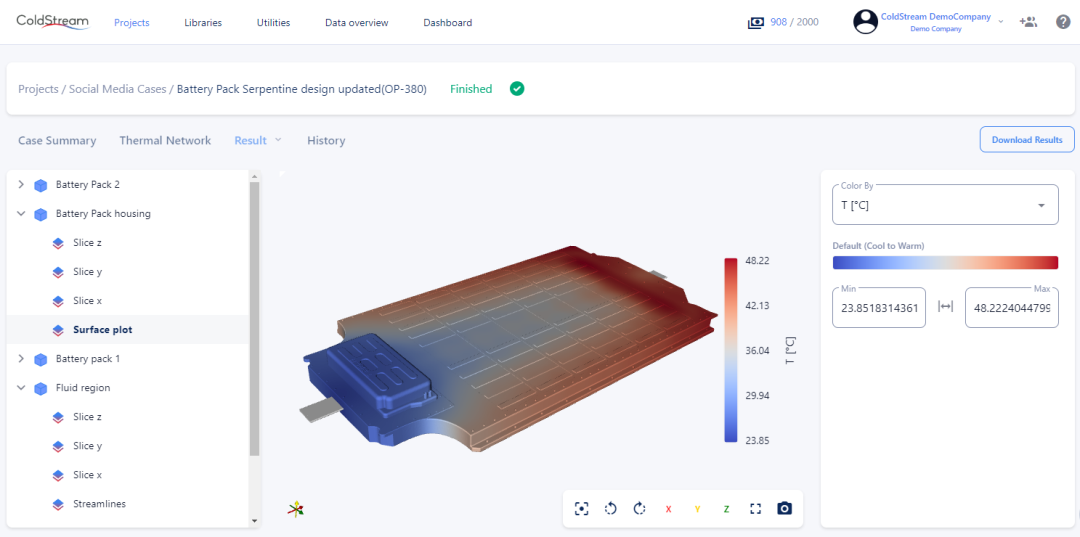Screen dimensions: 1080x537
Task: Rotate the model clockwise
Action: [x=640, y=509]
